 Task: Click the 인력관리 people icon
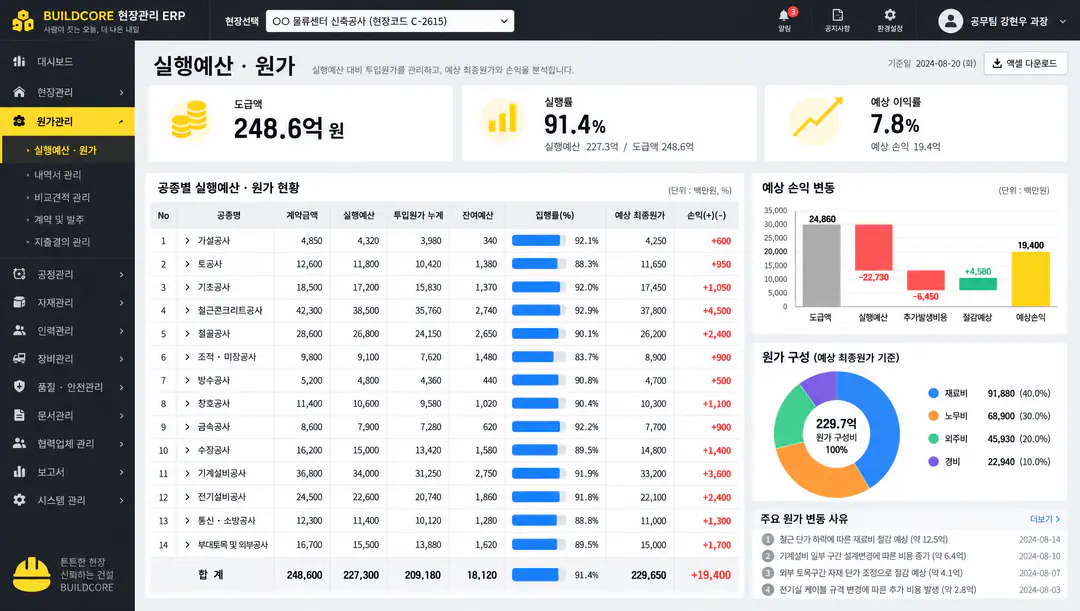tap(19, 331)
